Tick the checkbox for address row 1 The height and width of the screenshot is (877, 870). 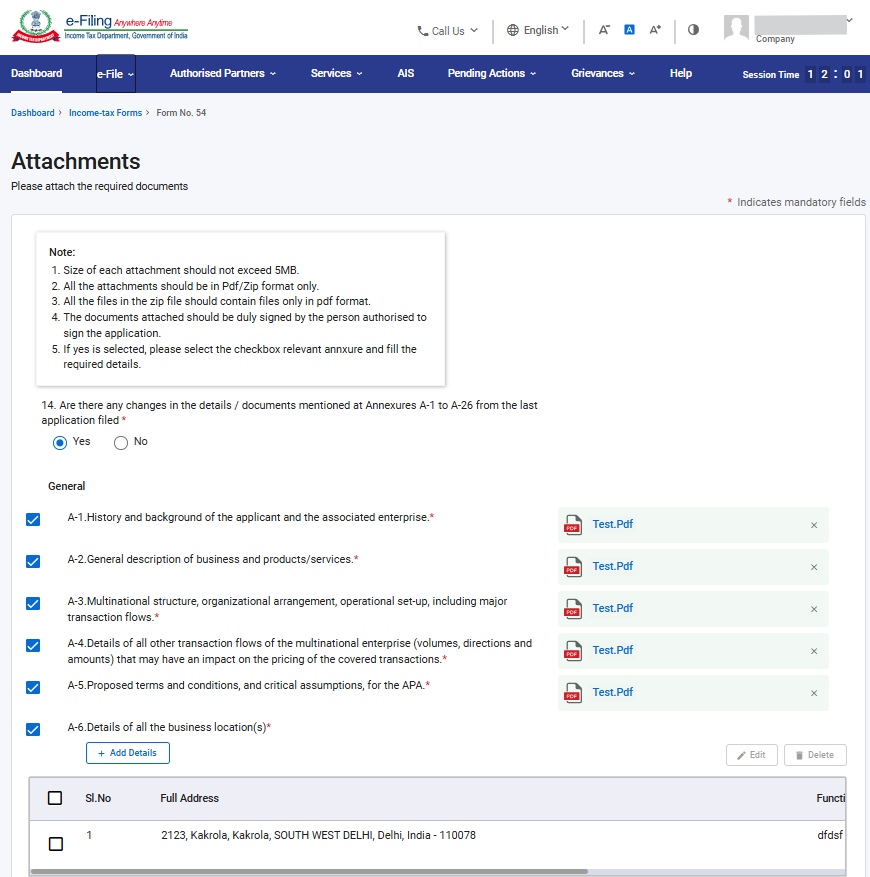56,844
